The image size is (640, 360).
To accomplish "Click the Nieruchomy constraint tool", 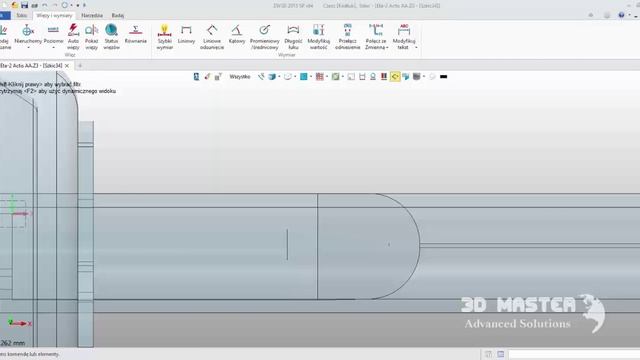I will tap(28, 34).
